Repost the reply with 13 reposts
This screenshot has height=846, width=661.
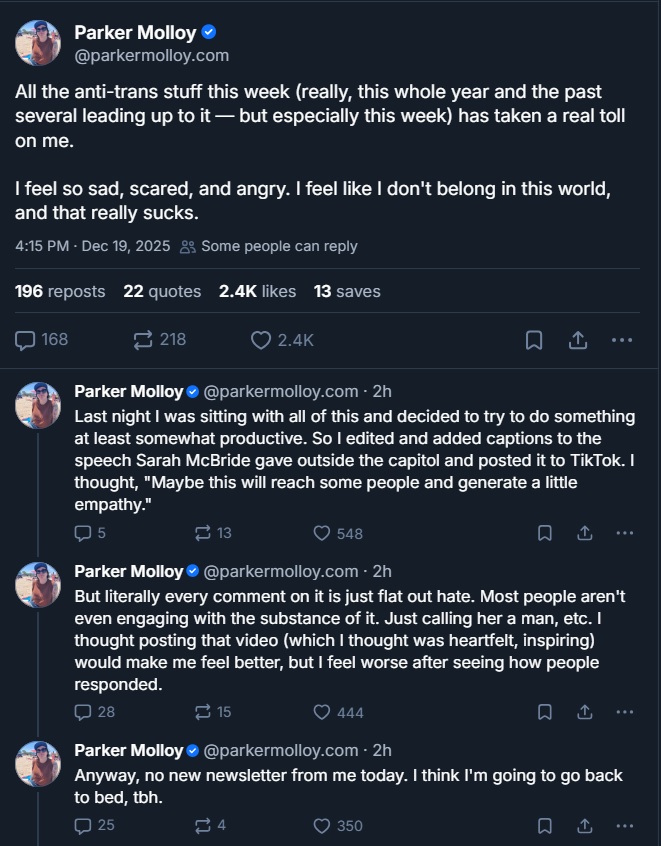point(203,533)
